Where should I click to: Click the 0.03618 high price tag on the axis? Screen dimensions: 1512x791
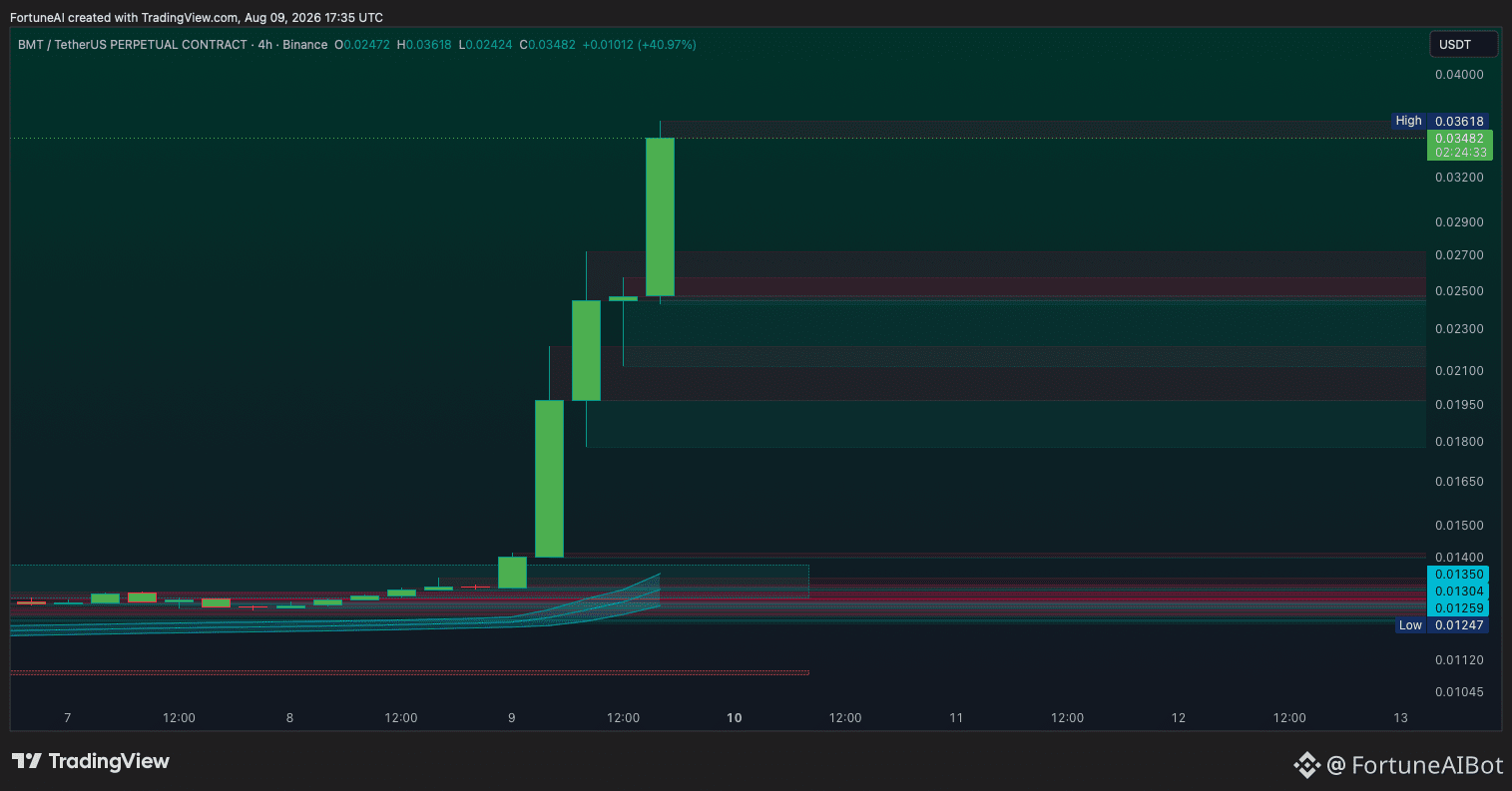pos(1459,121)
